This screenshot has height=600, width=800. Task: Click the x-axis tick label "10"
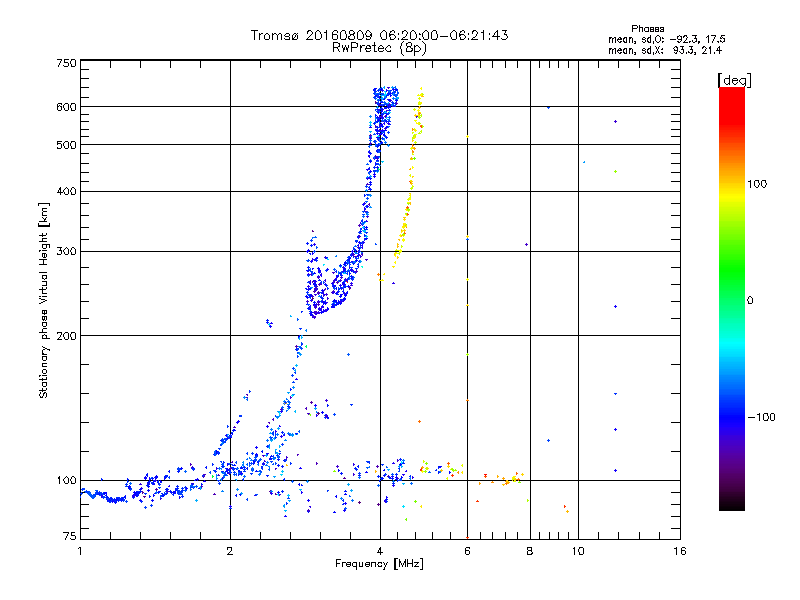[x=578, y=551]
